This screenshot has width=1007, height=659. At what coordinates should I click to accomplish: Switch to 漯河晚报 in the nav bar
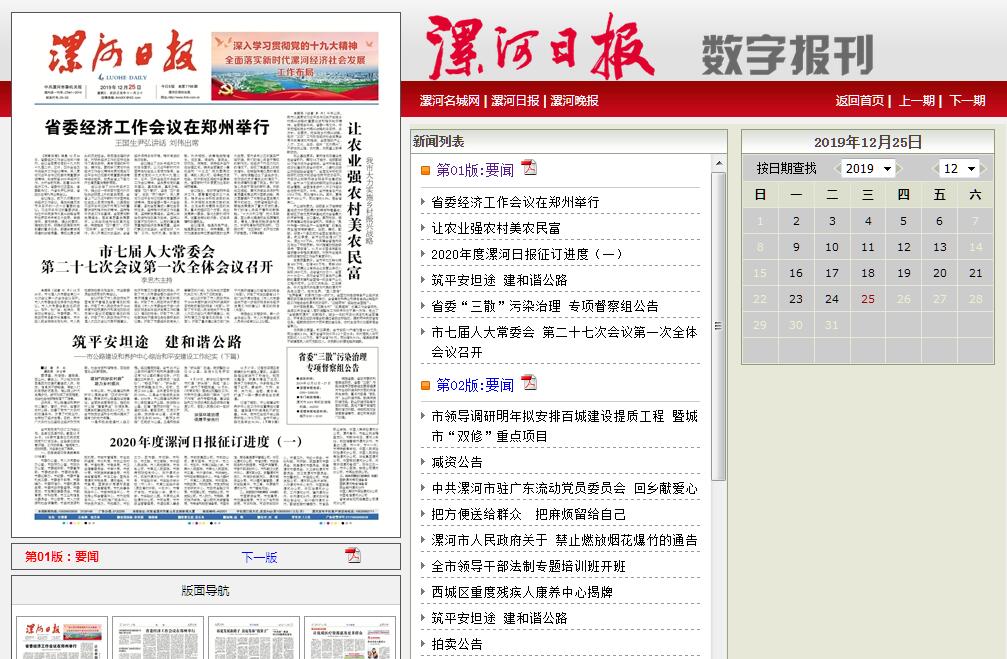574,101
